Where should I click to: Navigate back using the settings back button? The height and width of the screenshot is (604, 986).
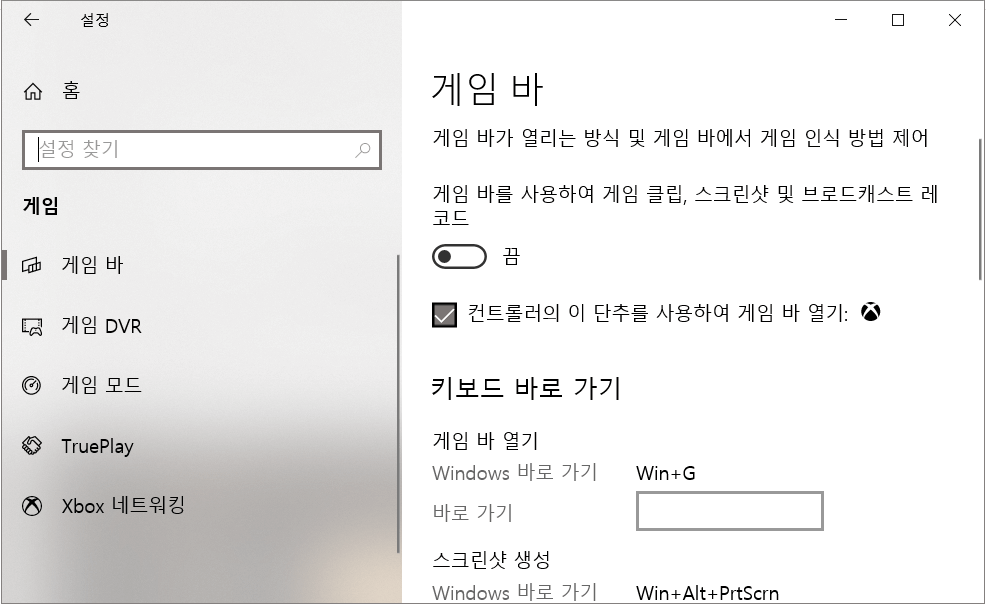tap(31, 19)
